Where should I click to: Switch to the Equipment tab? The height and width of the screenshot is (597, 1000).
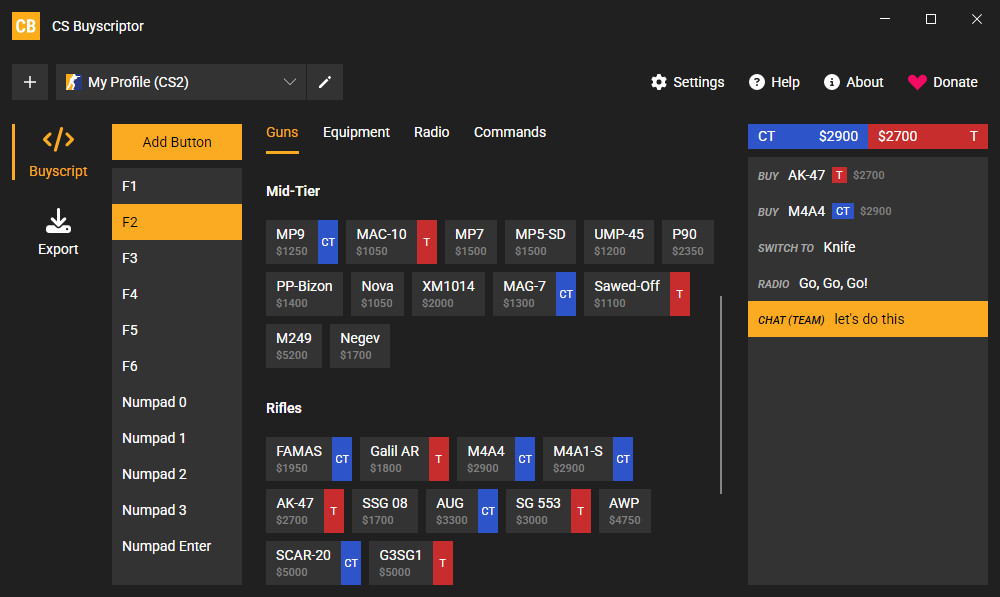[356, 133]
